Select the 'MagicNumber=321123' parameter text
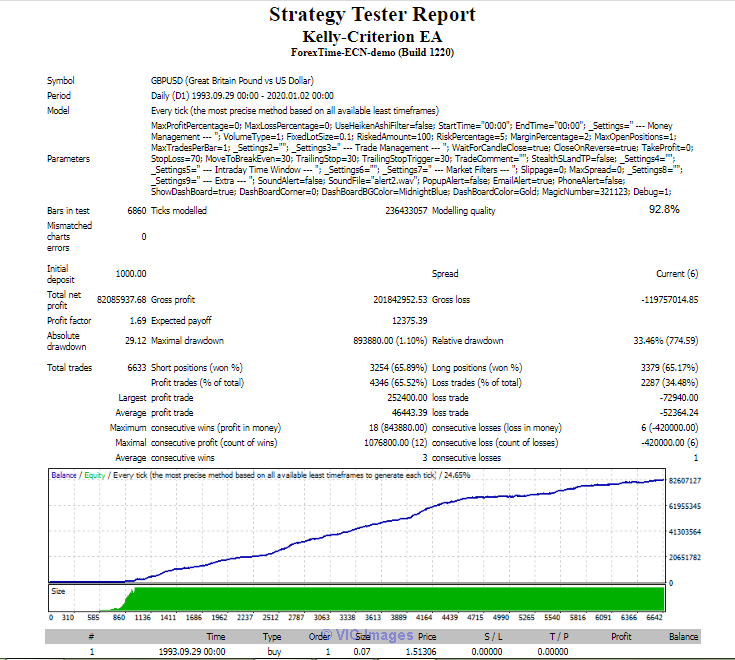 (585, 192)
